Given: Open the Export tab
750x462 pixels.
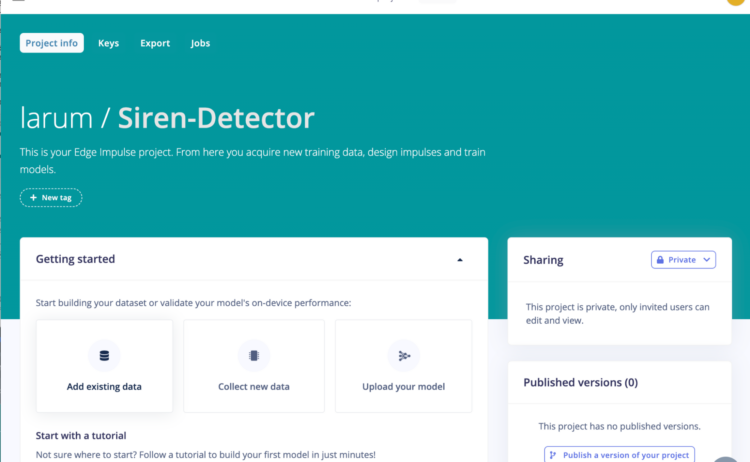Looking at the screenshot, I should click(x=155, y=43).
